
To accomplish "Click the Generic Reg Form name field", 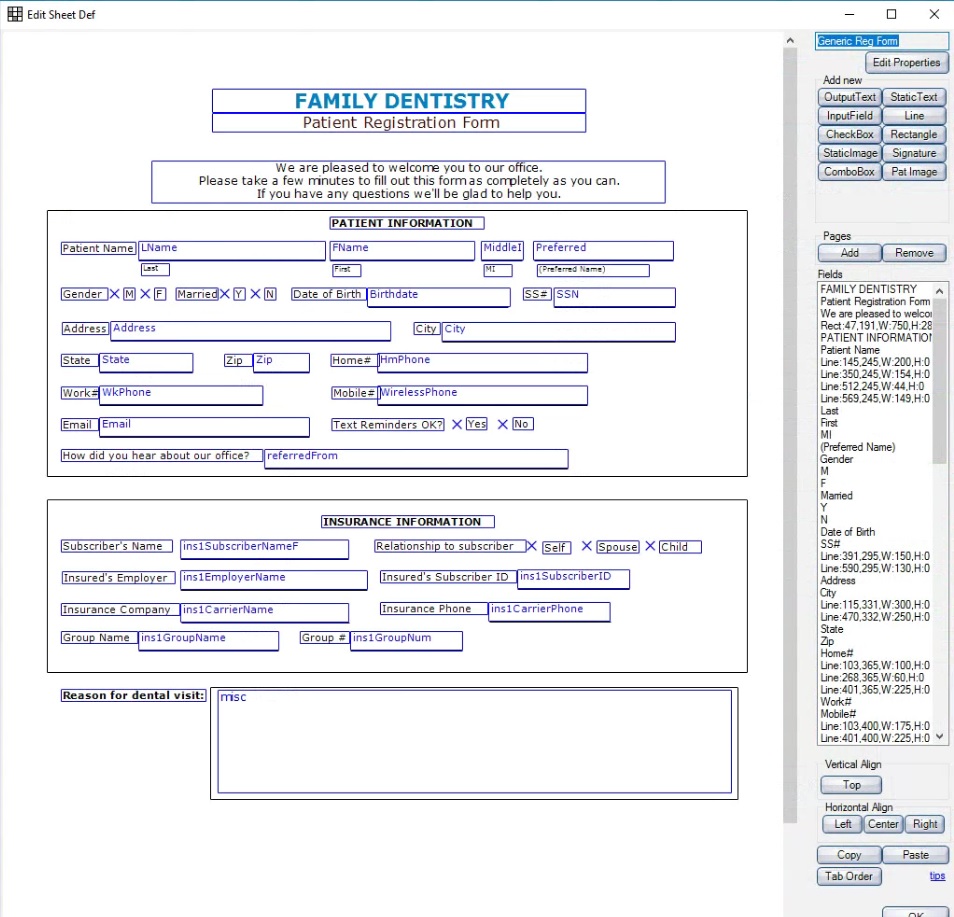I will [881, 41].
